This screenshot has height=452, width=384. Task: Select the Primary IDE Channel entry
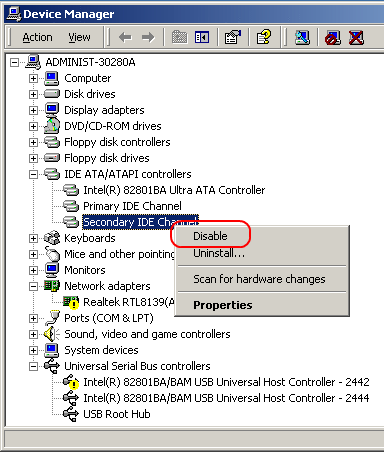pos(132,206)
